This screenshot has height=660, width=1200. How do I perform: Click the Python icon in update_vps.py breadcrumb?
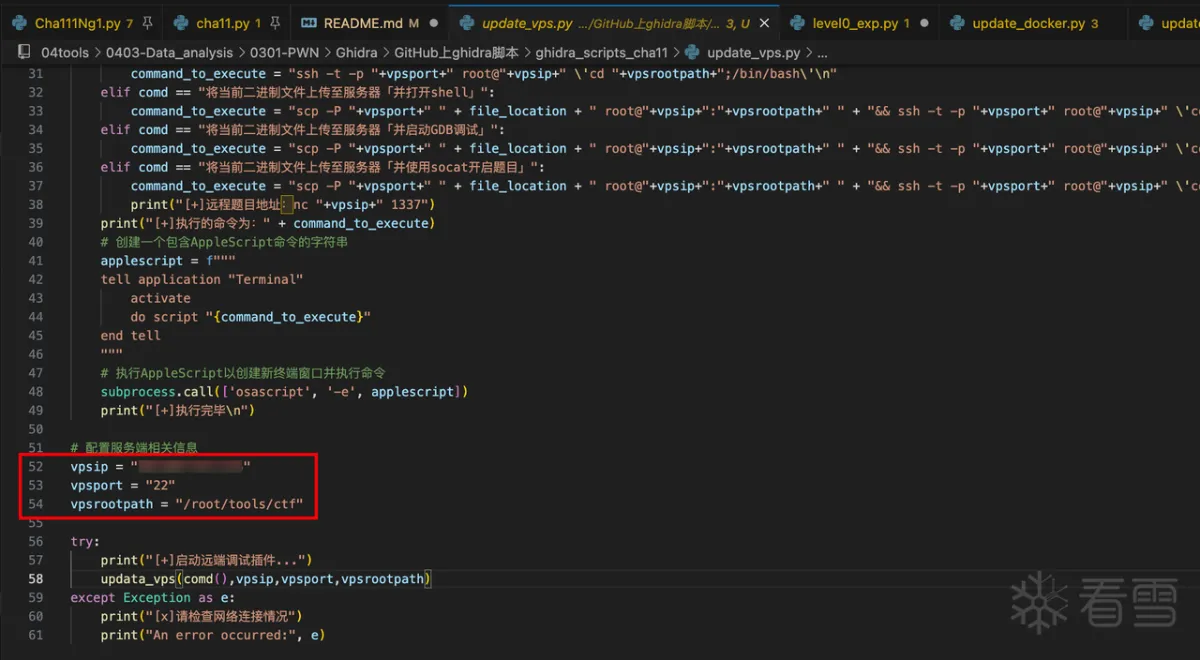pos(693,53)
